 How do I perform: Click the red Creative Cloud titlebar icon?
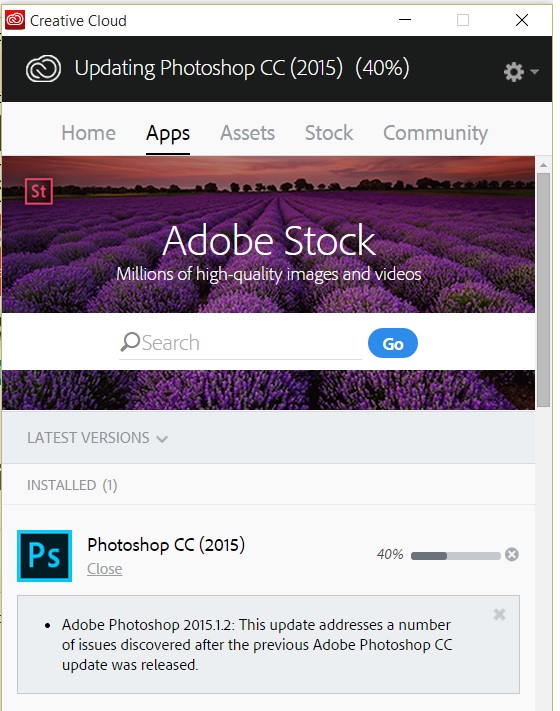[15, 20]
